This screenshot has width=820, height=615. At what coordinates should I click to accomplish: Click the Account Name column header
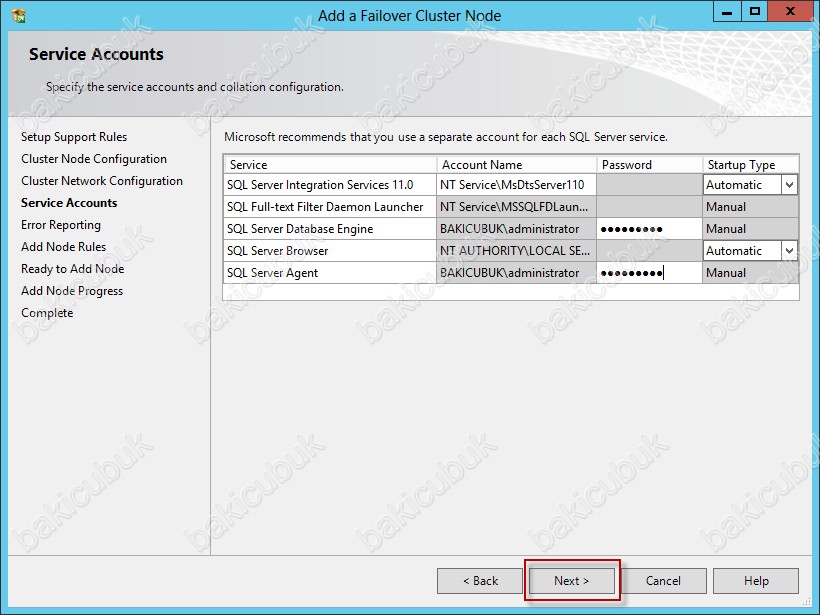coord(517,165)
